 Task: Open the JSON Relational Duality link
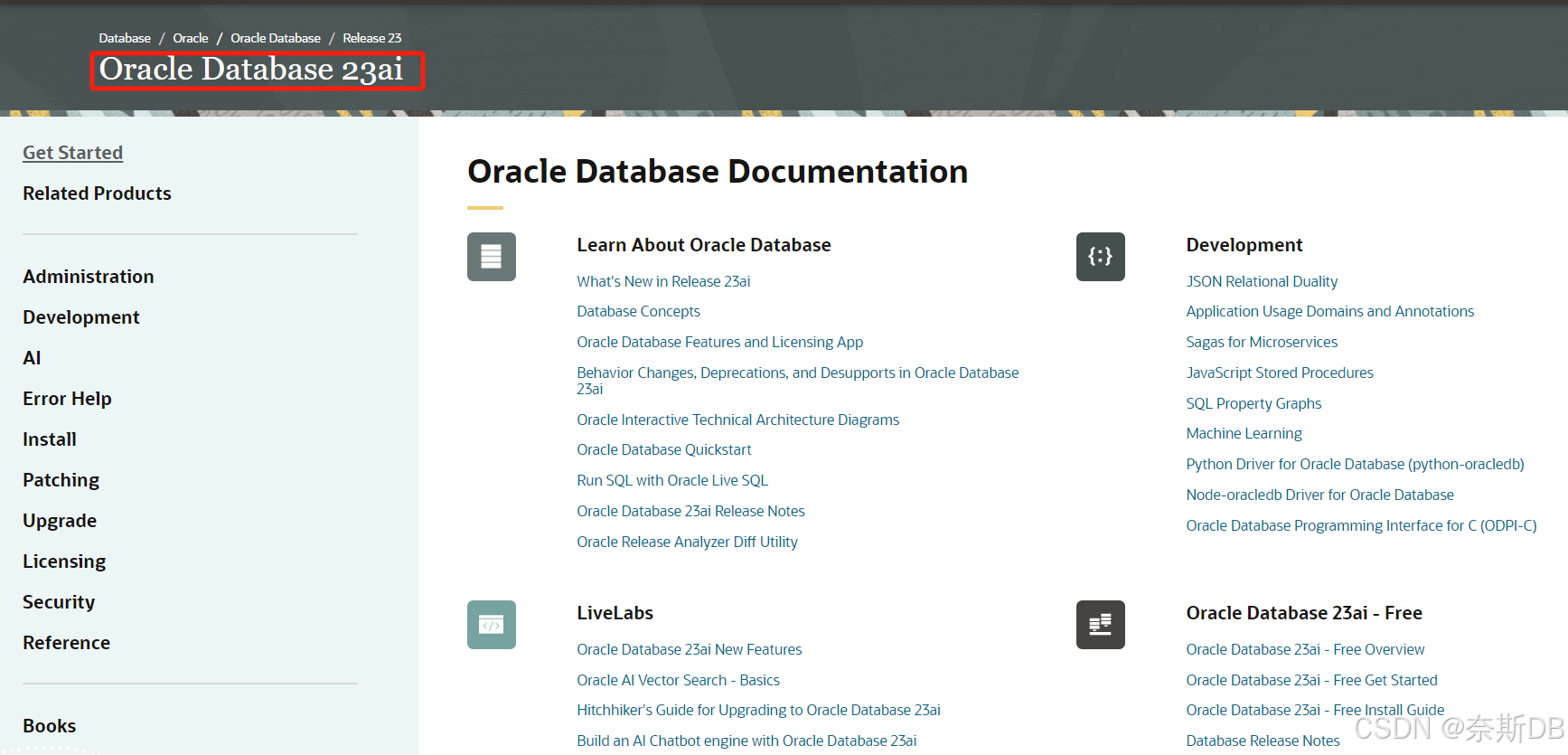1262,281
